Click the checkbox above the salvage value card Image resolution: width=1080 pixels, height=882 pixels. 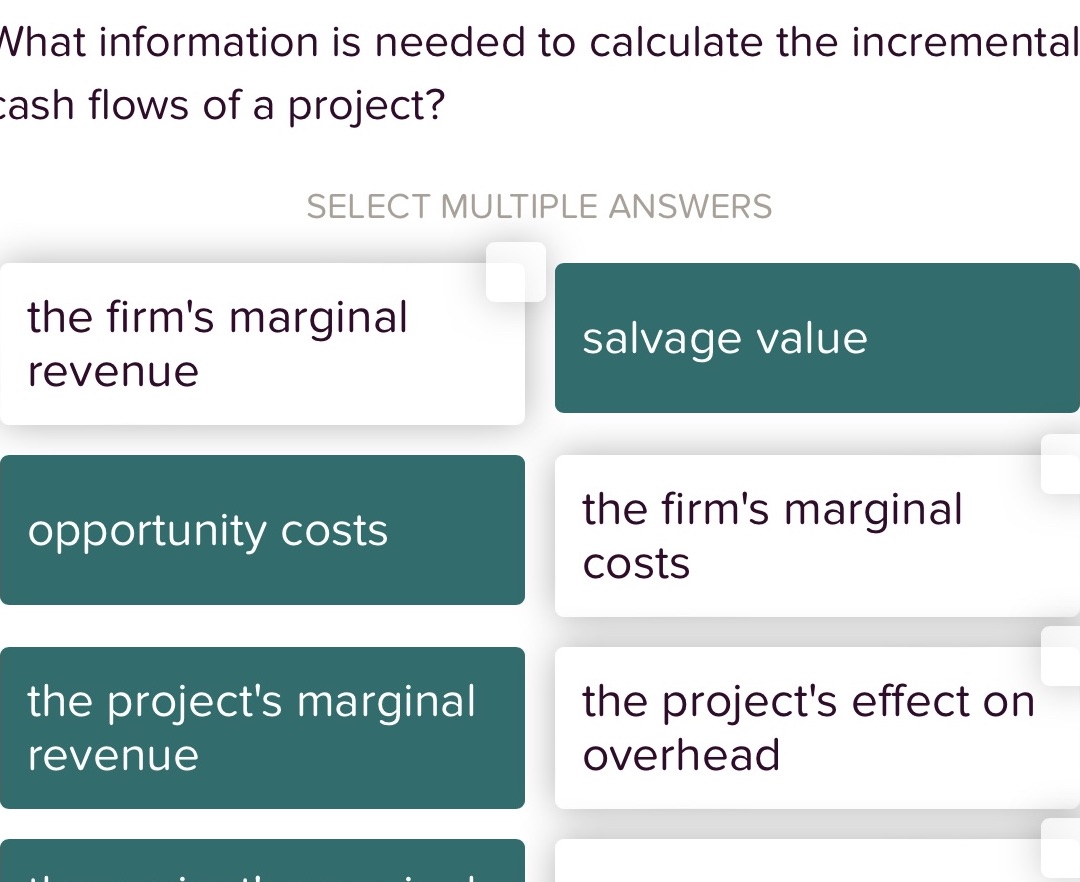(516, 272)
